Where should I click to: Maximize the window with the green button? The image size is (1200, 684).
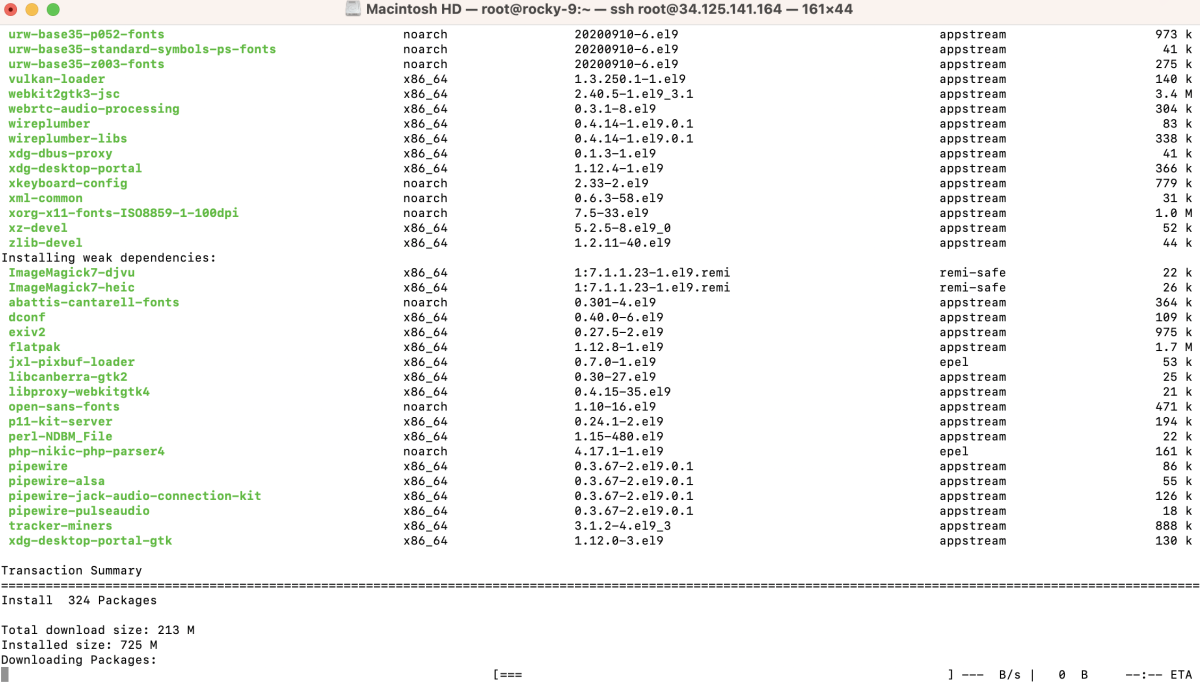point(52,10)
